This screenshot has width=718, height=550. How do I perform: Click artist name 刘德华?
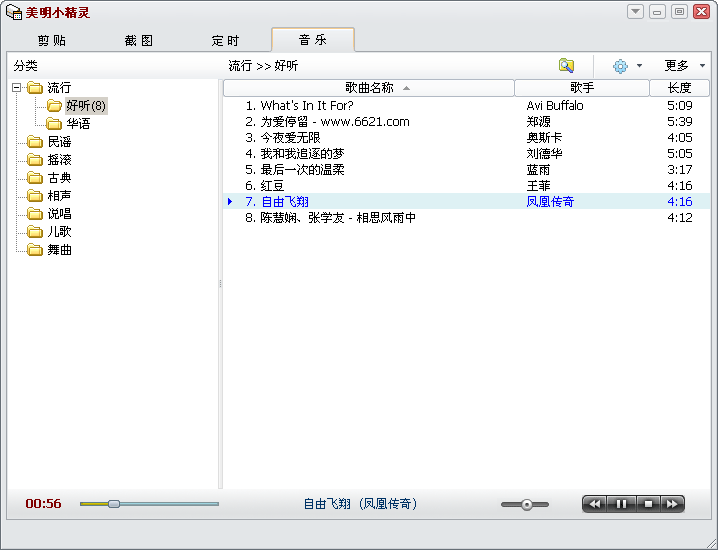point(544,154)
